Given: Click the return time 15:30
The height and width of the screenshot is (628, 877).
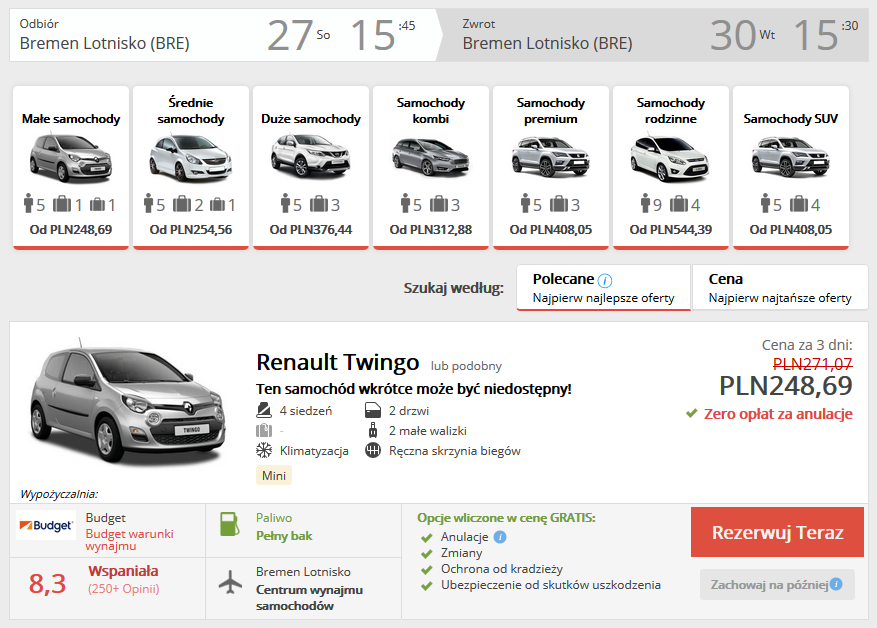Looking at the screenshot, I should [826, 35].
